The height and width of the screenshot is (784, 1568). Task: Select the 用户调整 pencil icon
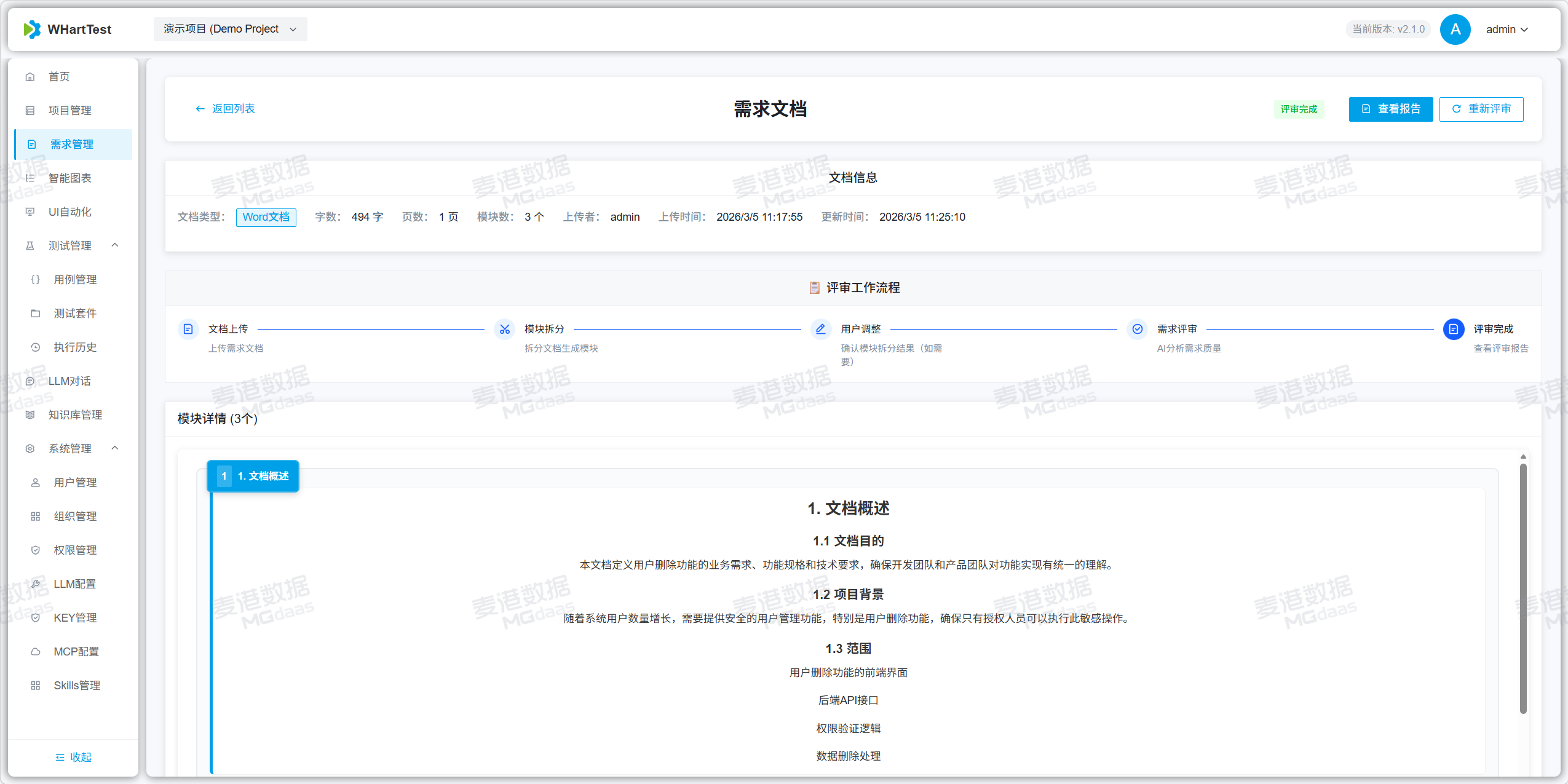(x=820, y=329)
